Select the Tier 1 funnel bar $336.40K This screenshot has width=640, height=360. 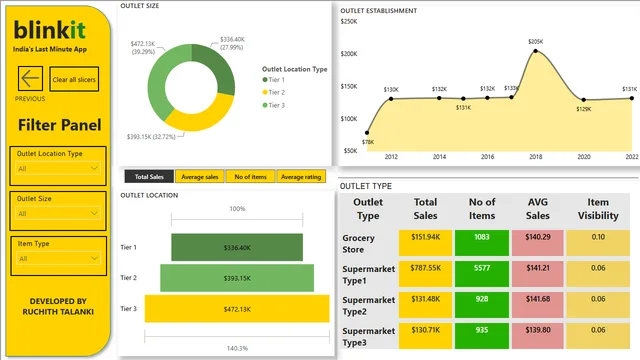coord(237,247)
